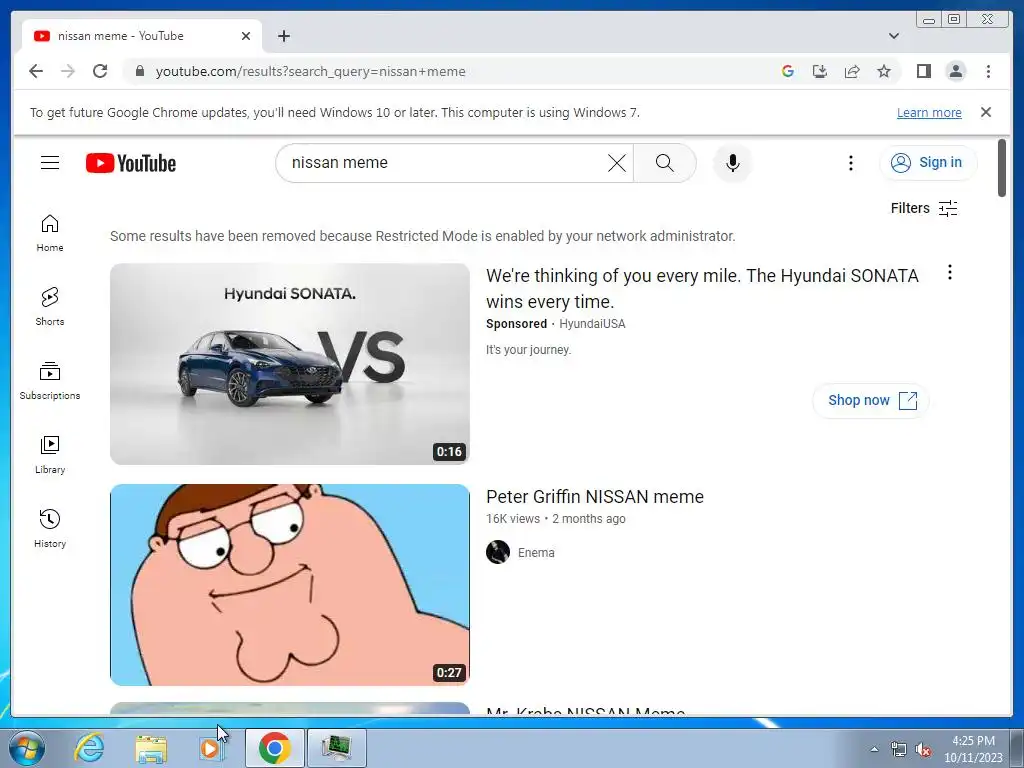The height and width of the screenshot is (768, 1024).
Task: Go to YouTube home via logo
Action: point(131,163)
